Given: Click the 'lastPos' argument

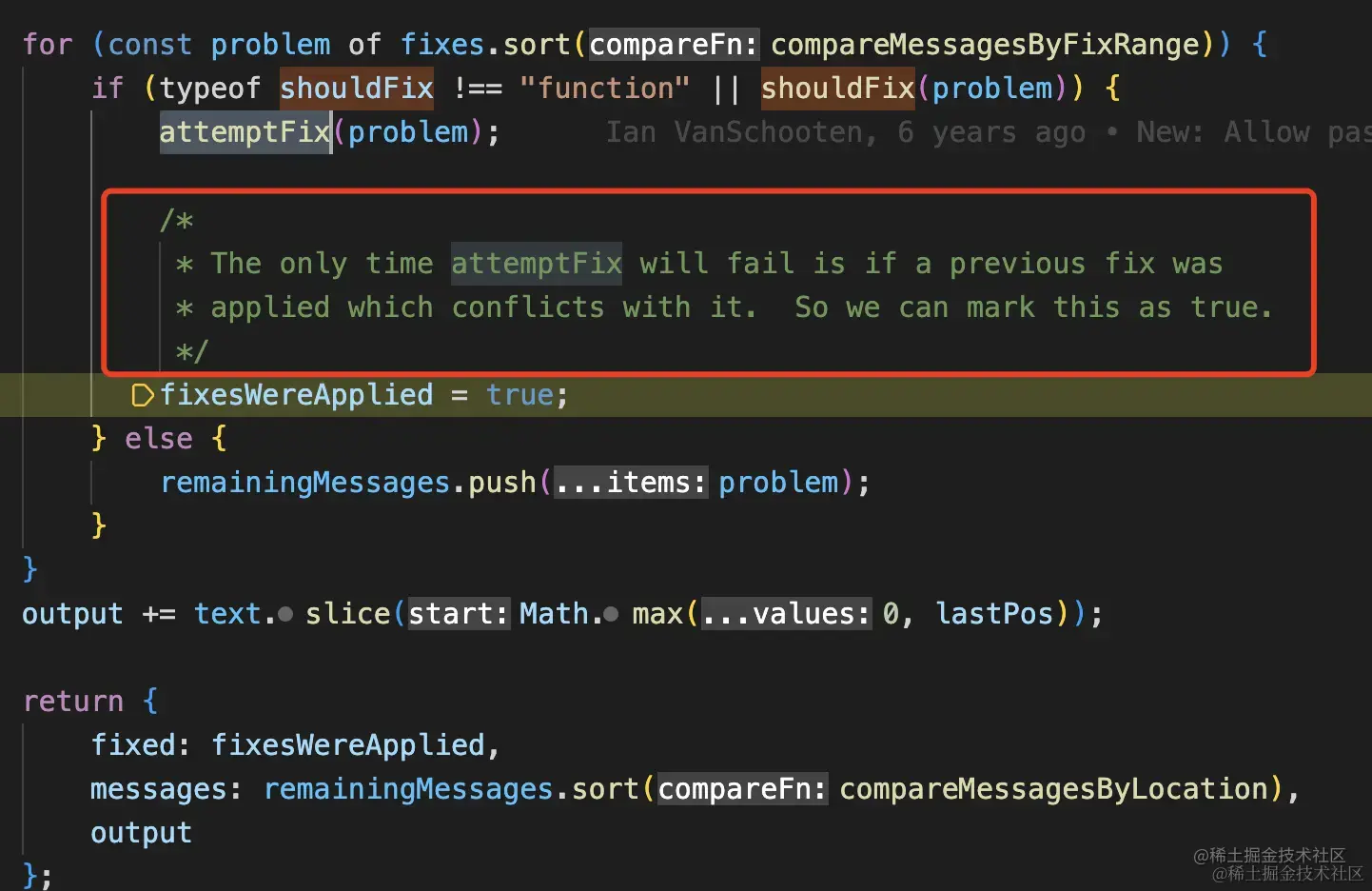Looking at the screenshot, I should tap(994, 614).
